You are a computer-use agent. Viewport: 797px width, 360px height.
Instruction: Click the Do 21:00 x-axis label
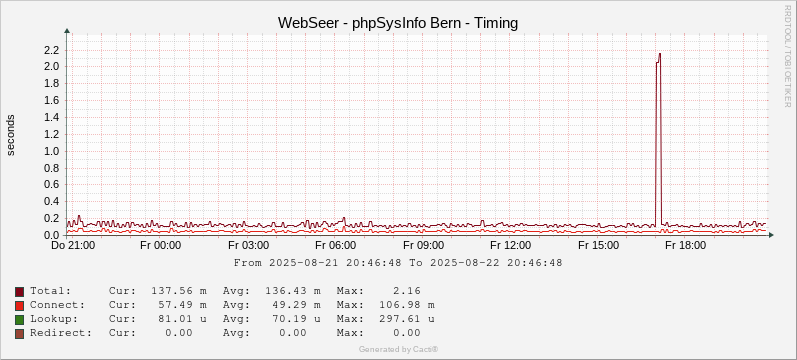tap(73, 246)
